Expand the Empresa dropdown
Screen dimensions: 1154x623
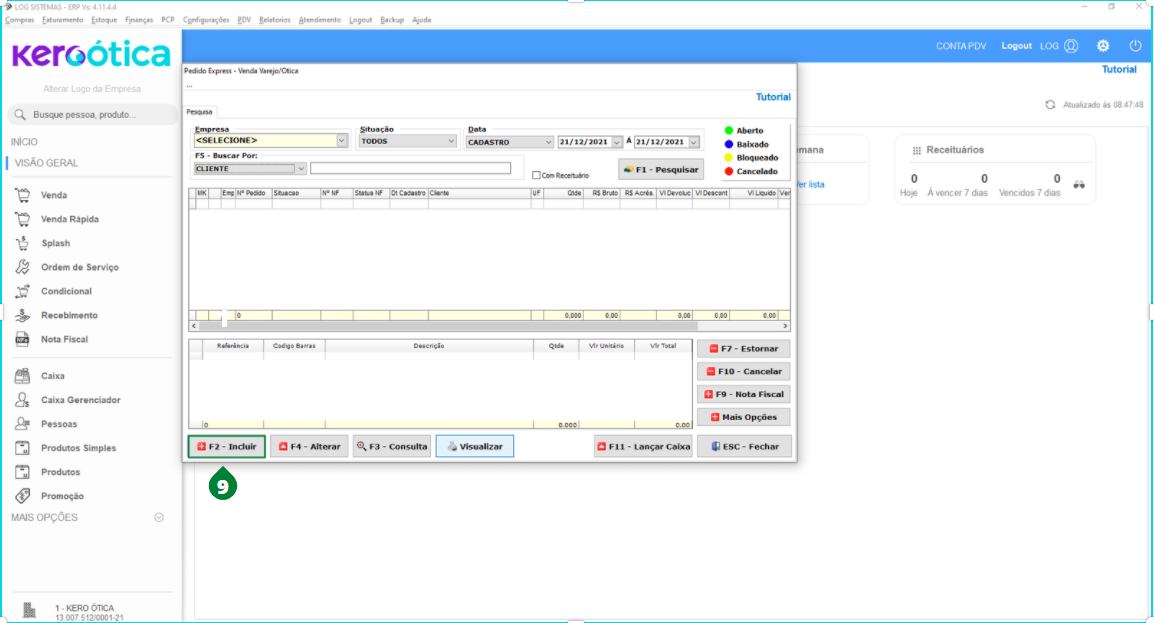(x=341, y=140)
